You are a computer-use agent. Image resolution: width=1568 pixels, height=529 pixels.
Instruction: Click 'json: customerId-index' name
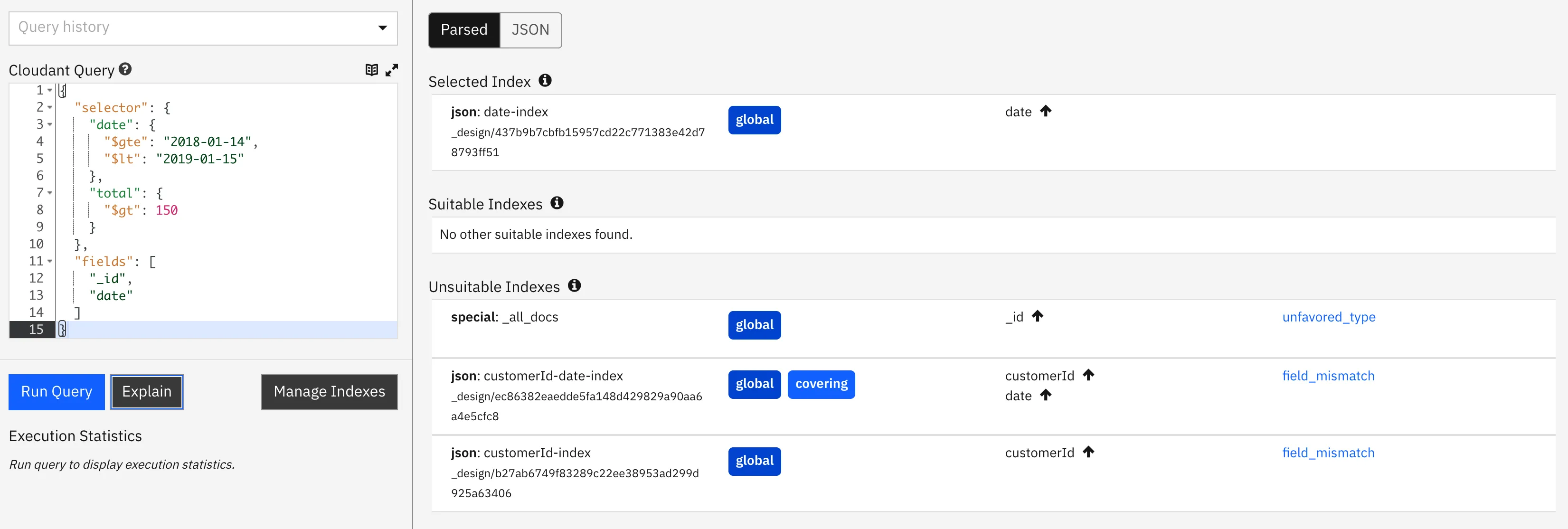click(520, 452)
